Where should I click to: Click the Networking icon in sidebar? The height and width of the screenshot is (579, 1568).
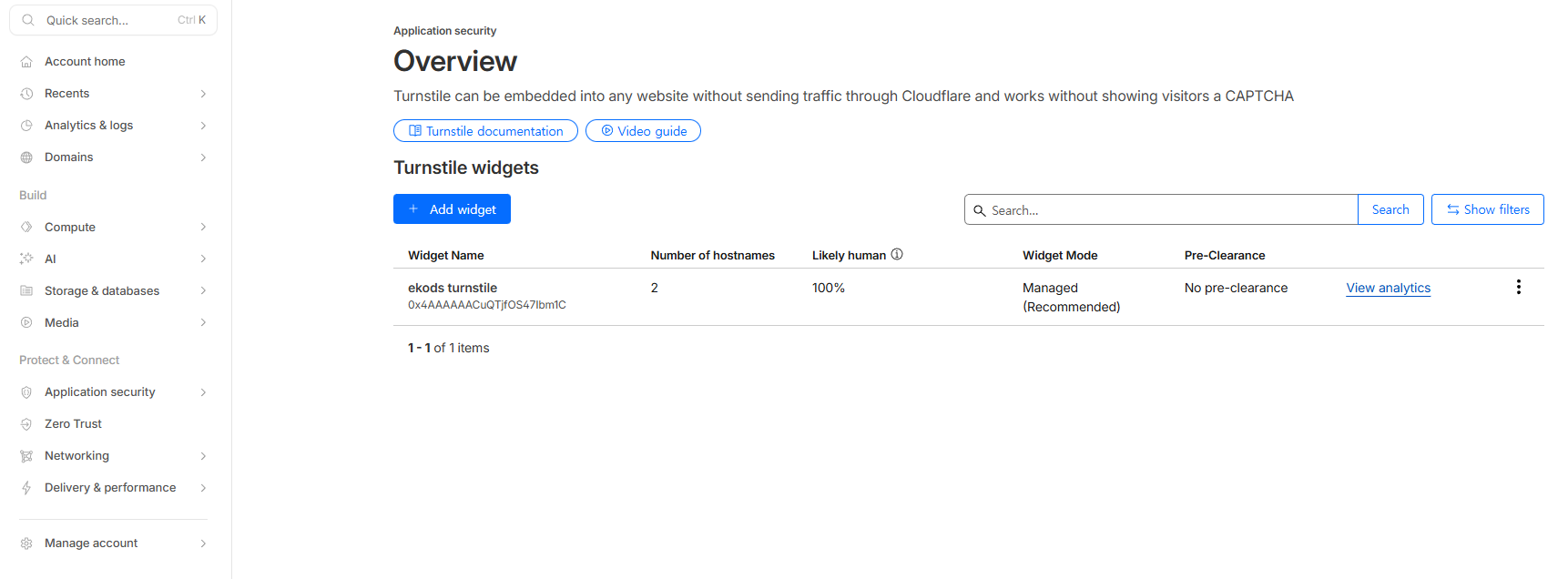point(26,456)
